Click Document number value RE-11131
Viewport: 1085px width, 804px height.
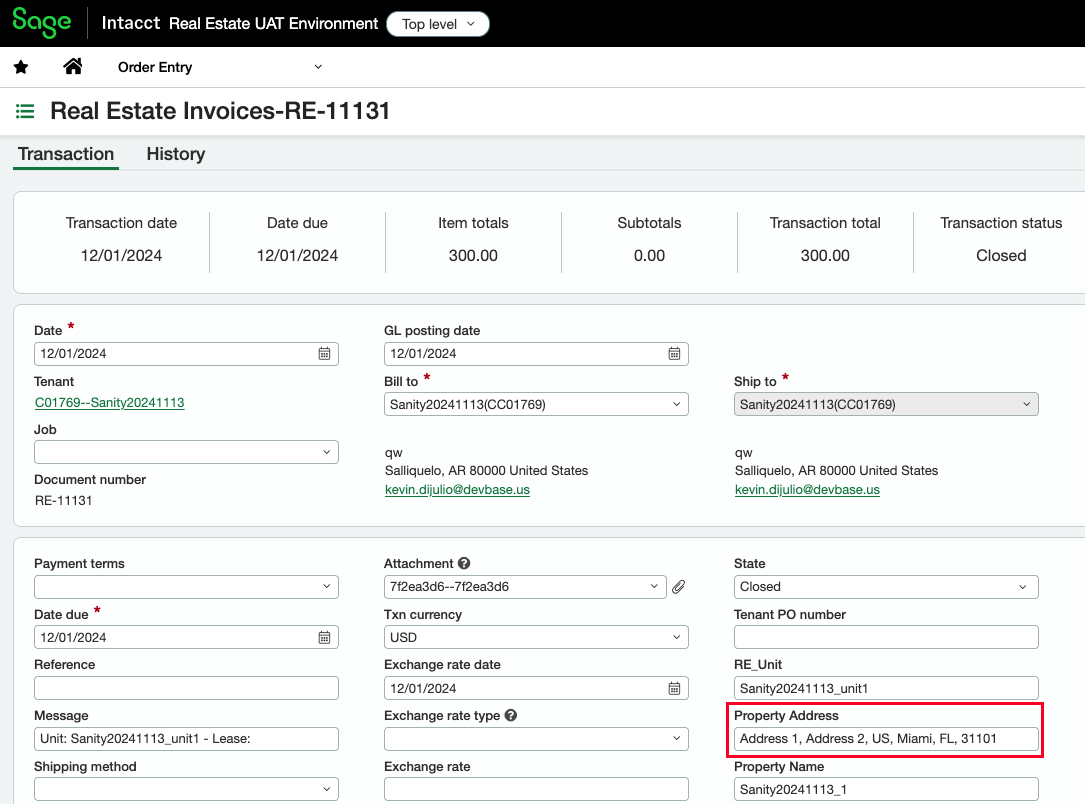(x=64, y=500)
